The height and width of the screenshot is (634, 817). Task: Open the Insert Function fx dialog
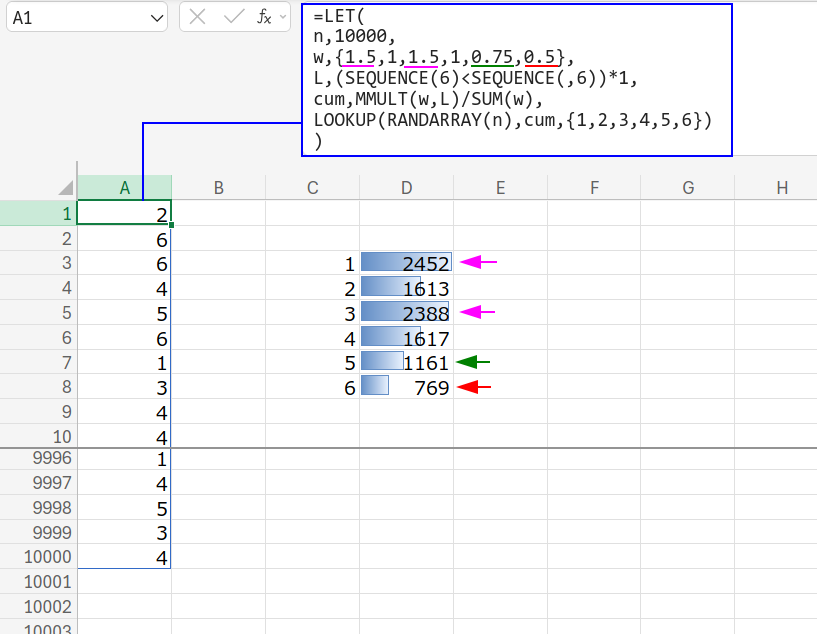pyautogui.click(x=264, y=17)
